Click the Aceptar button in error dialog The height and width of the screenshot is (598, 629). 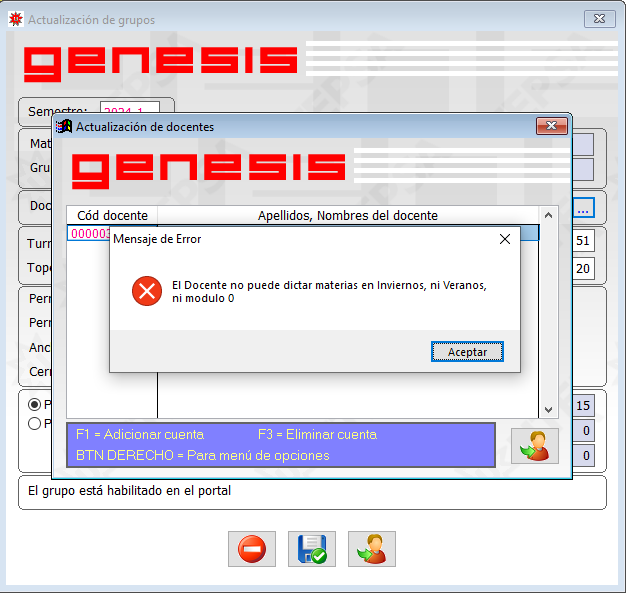click(x=467, y=352)
